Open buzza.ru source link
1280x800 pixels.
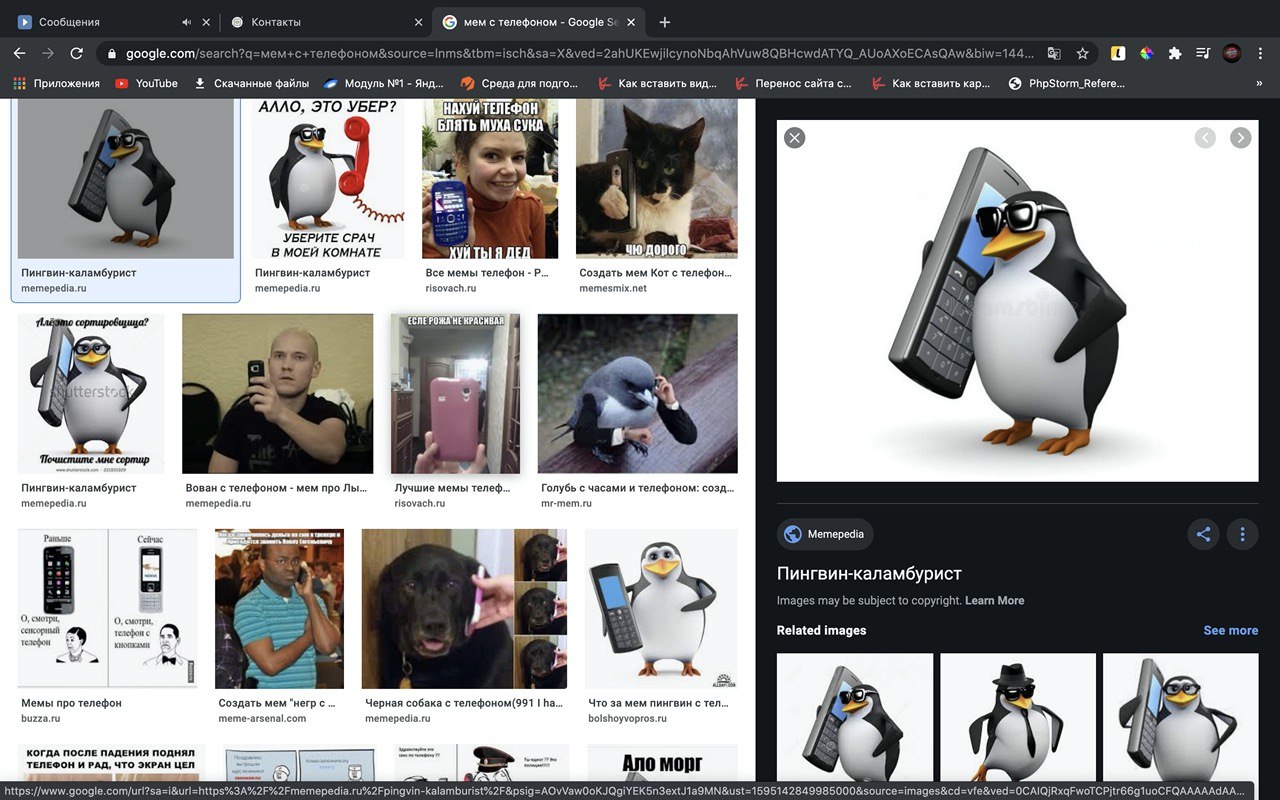(x=41, y=718)
